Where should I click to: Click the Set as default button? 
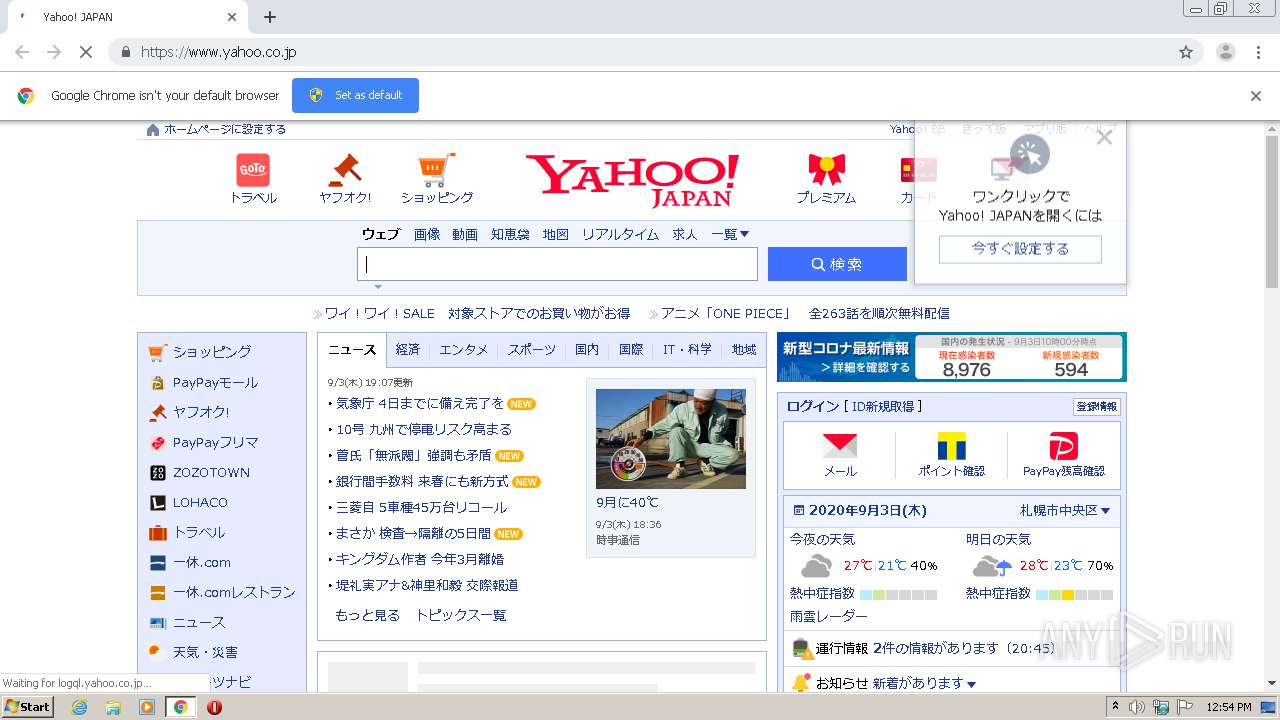[355, 95]
